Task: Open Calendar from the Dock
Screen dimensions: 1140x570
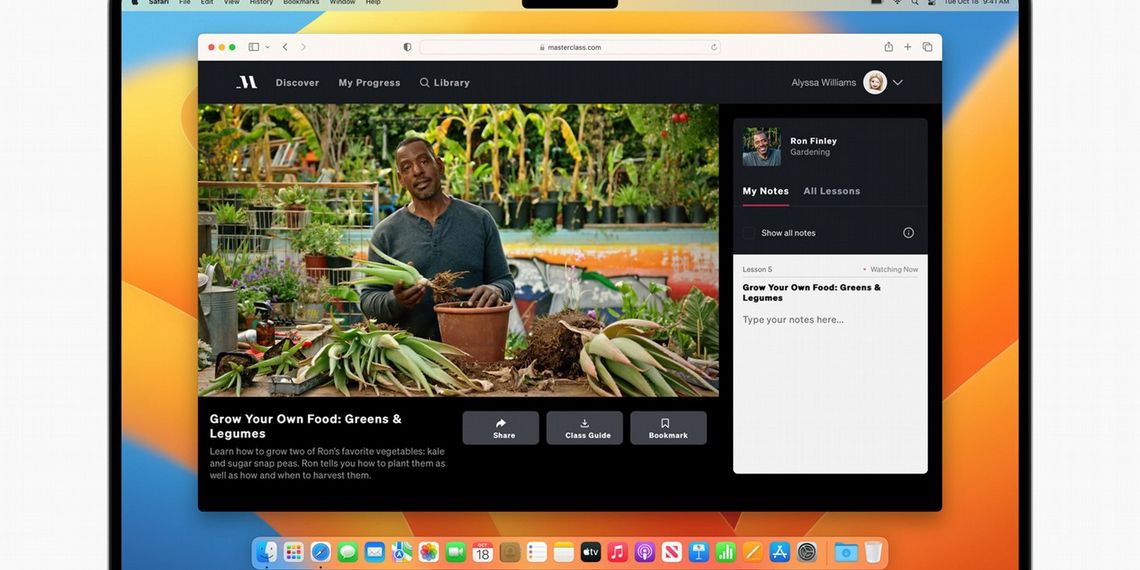Action: click(x=483, y=552)
